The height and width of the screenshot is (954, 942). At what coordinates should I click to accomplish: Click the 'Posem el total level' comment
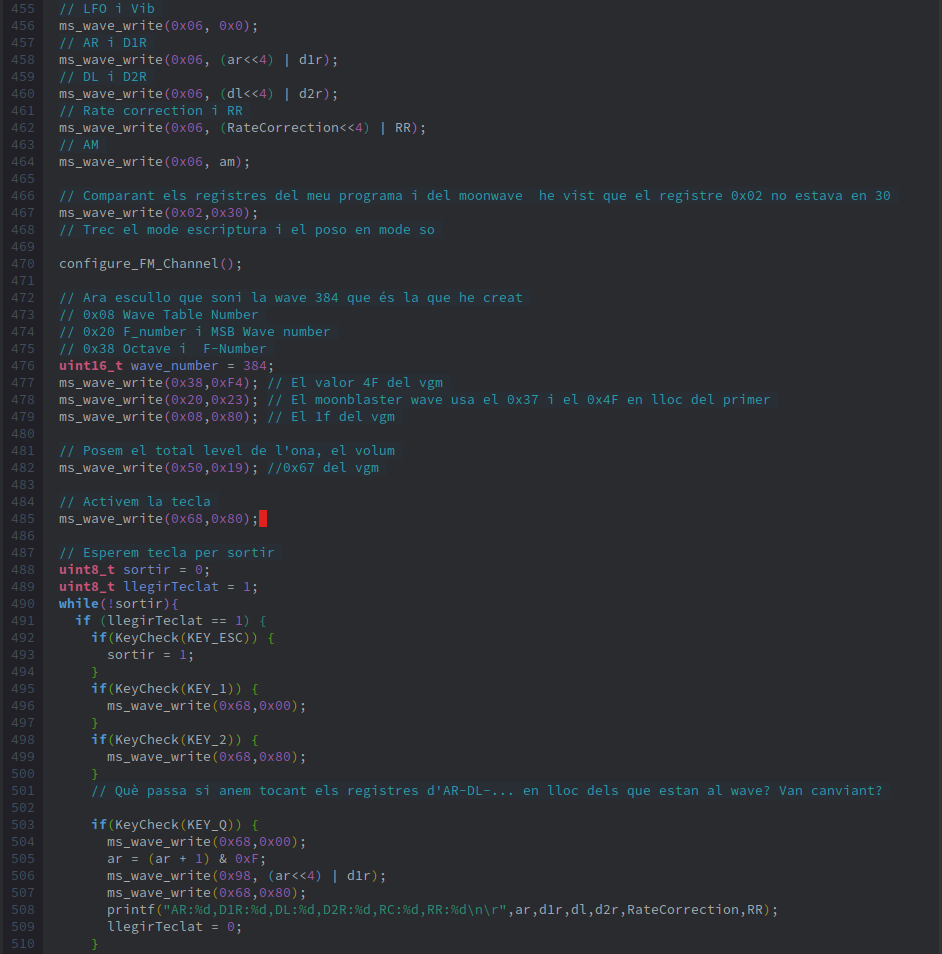(227, 451)
